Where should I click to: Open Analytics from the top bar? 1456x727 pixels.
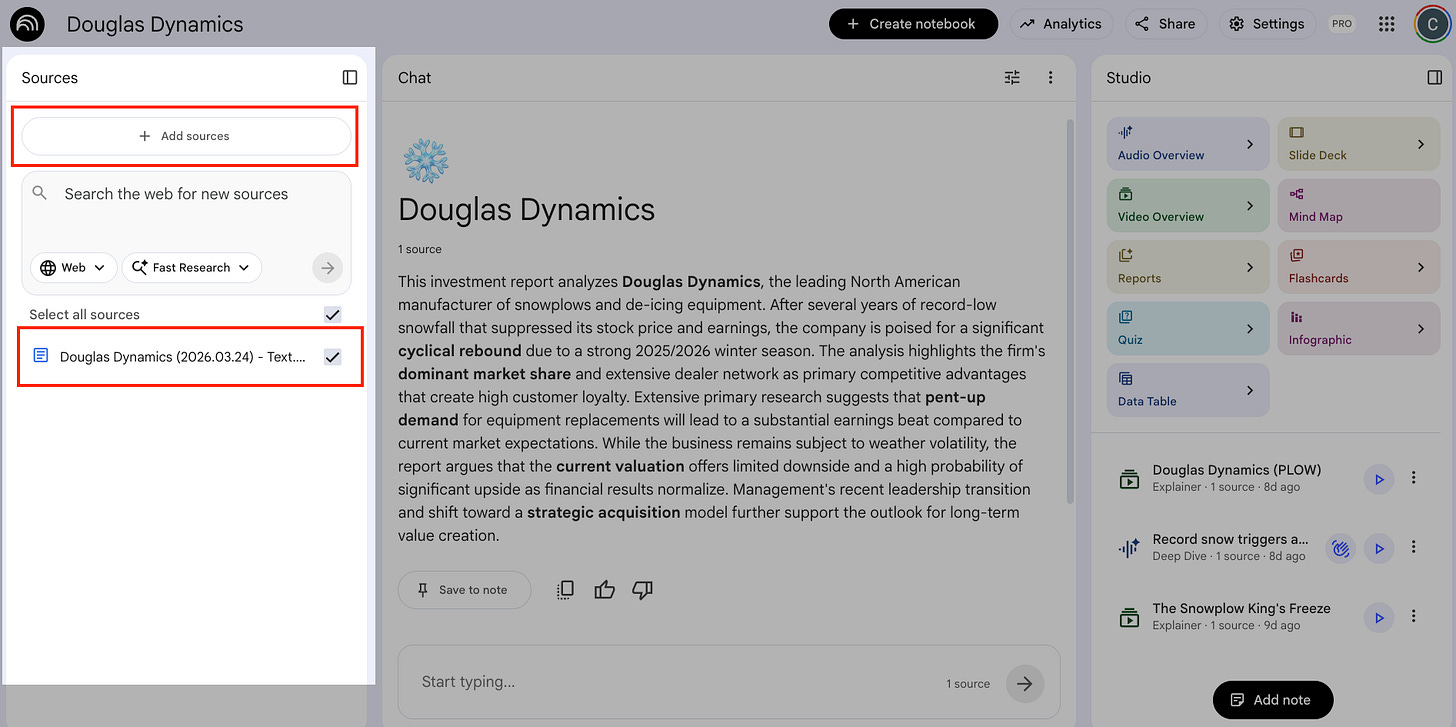1061,23
